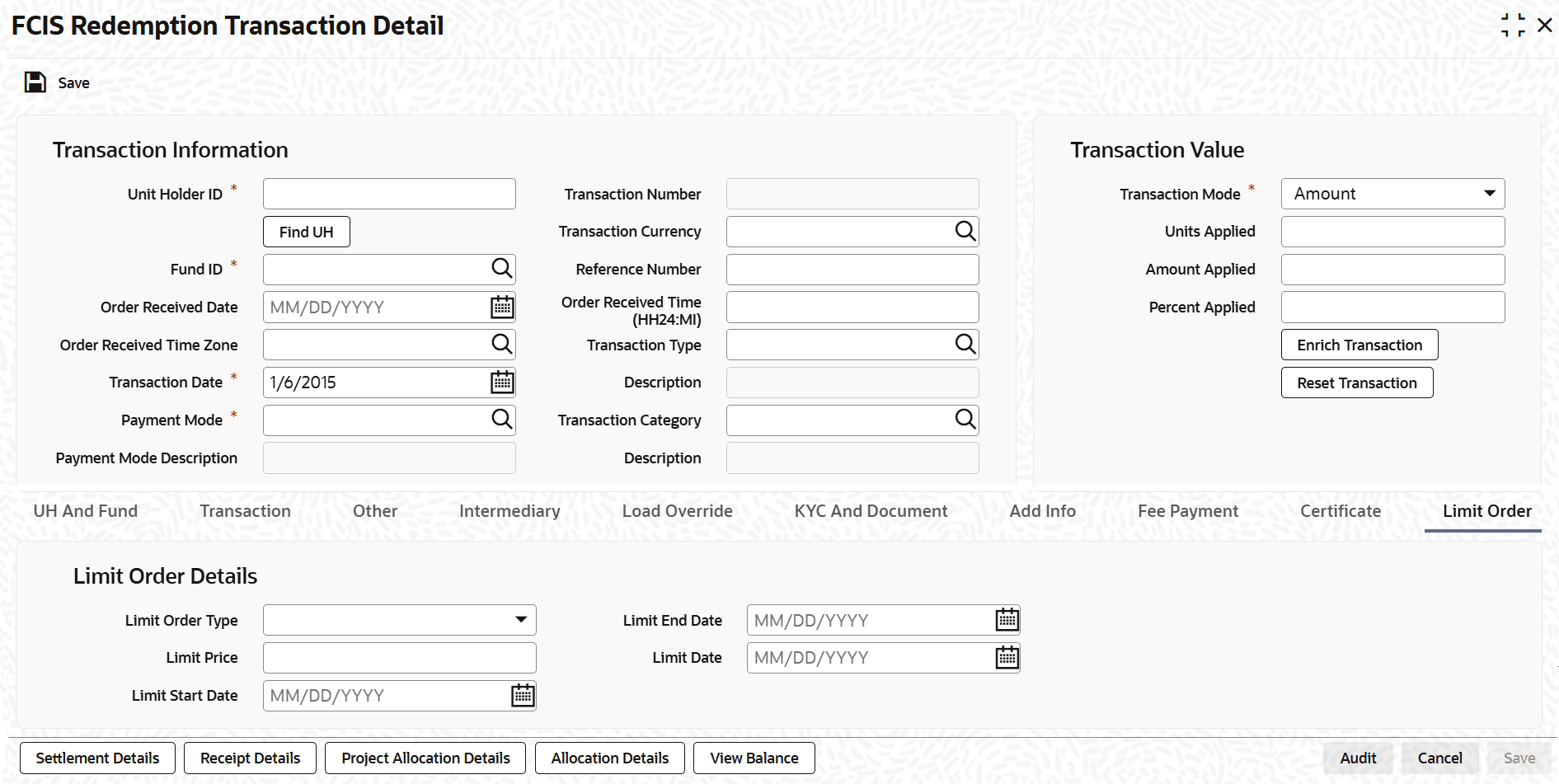Image resolution: width=1559 pixels, height=784 pixels.
Task: Open Transaction Date calendar picker
Action: 502,383
